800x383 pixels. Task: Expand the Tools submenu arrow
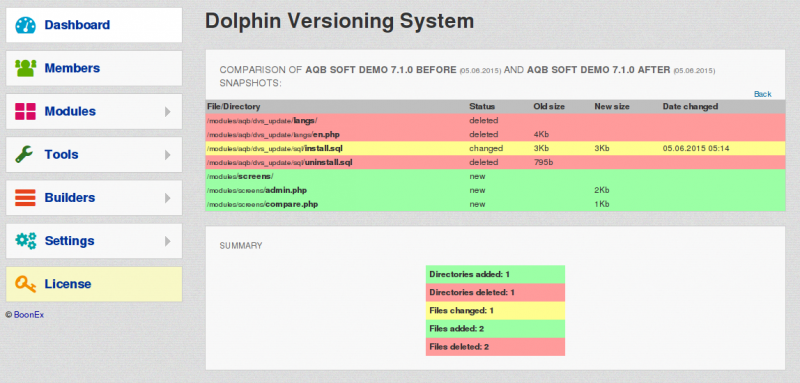[x=167, y=155]
